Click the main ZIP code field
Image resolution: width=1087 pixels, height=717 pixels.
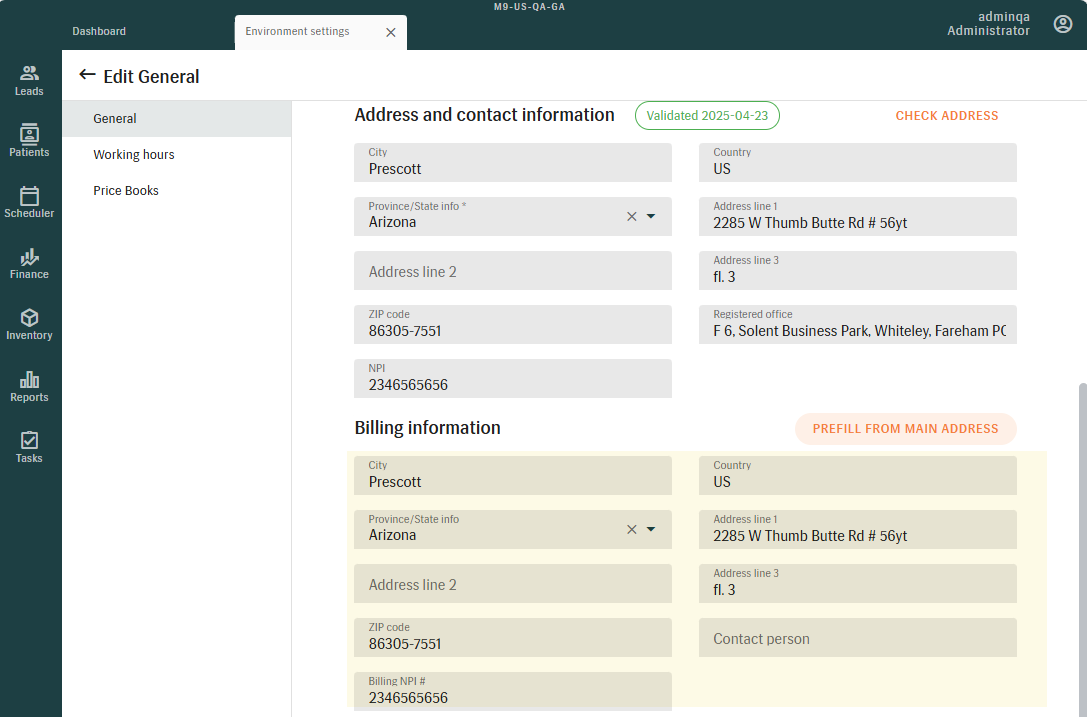click(x=512, y=325)
